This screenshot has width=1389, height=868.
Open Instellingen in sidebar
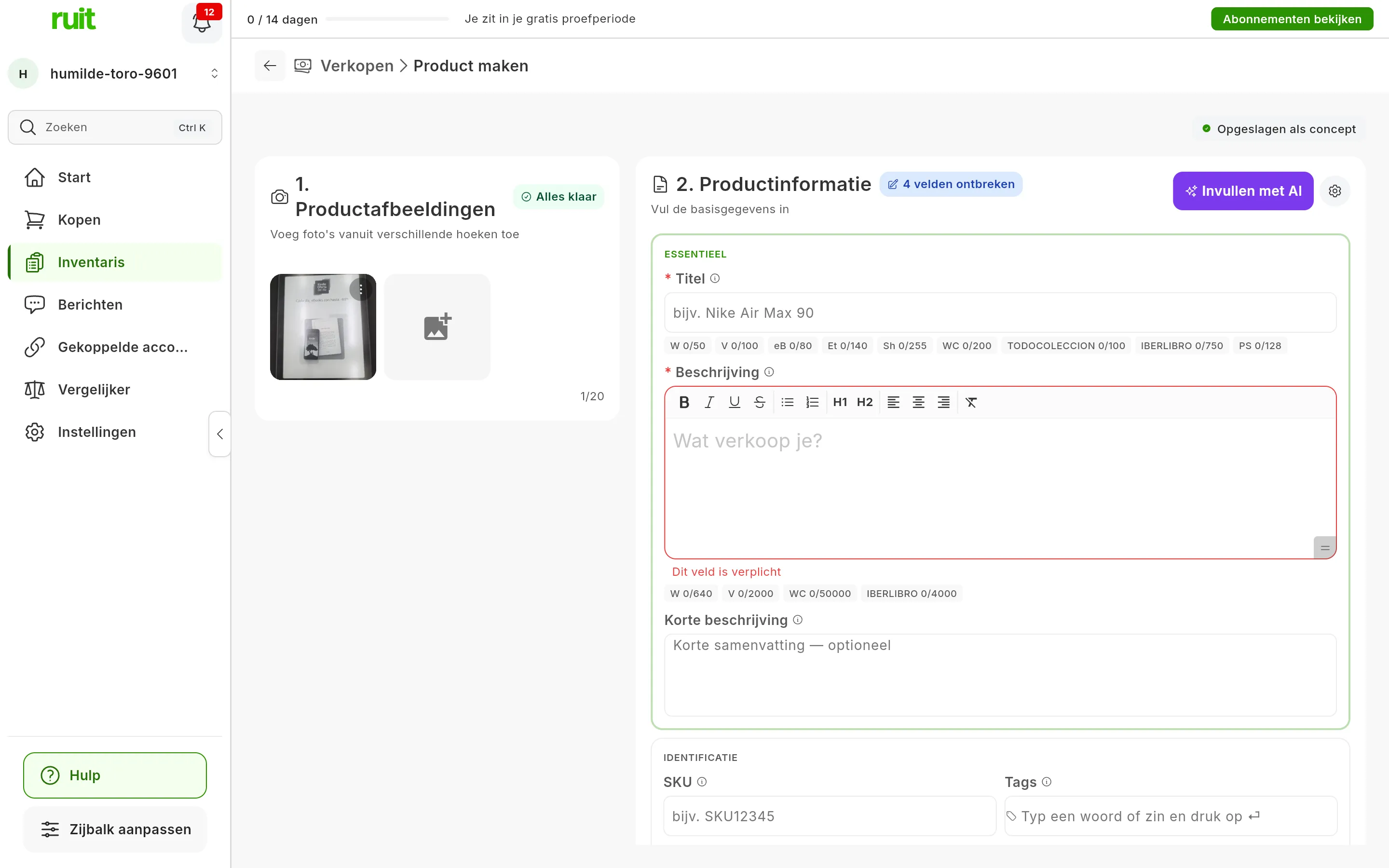tap(115, 432)
